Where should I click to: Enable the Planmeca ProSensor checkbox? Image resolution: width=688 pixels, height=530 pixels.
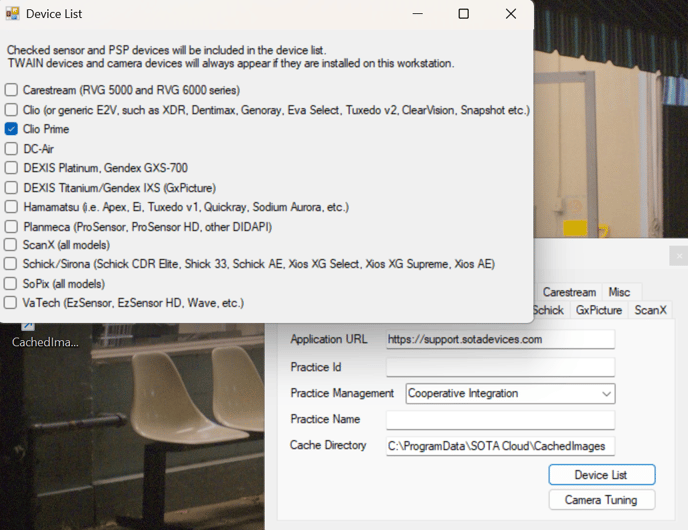[x=11, y=226]
